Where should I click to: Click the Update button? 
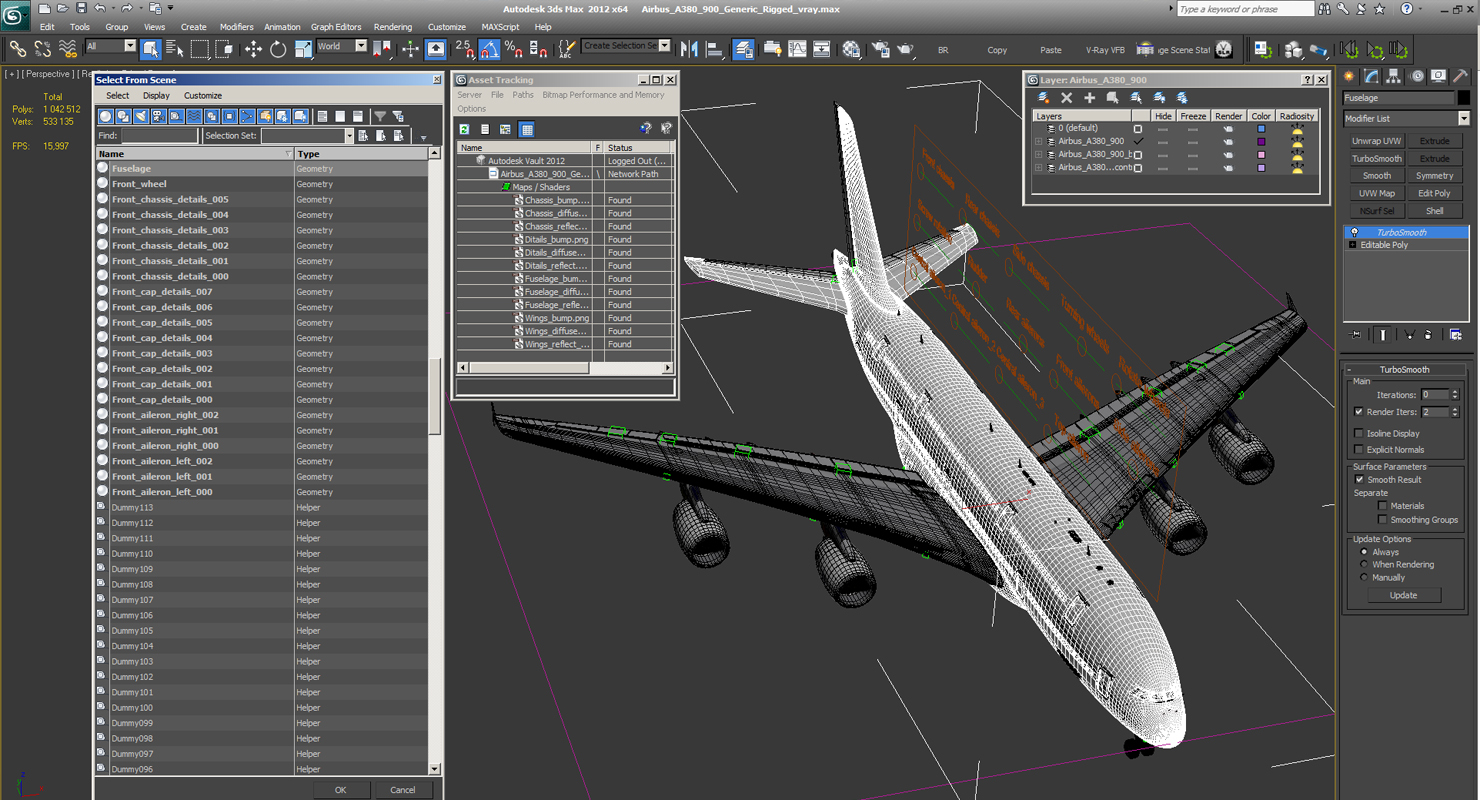click(1403, 595)
